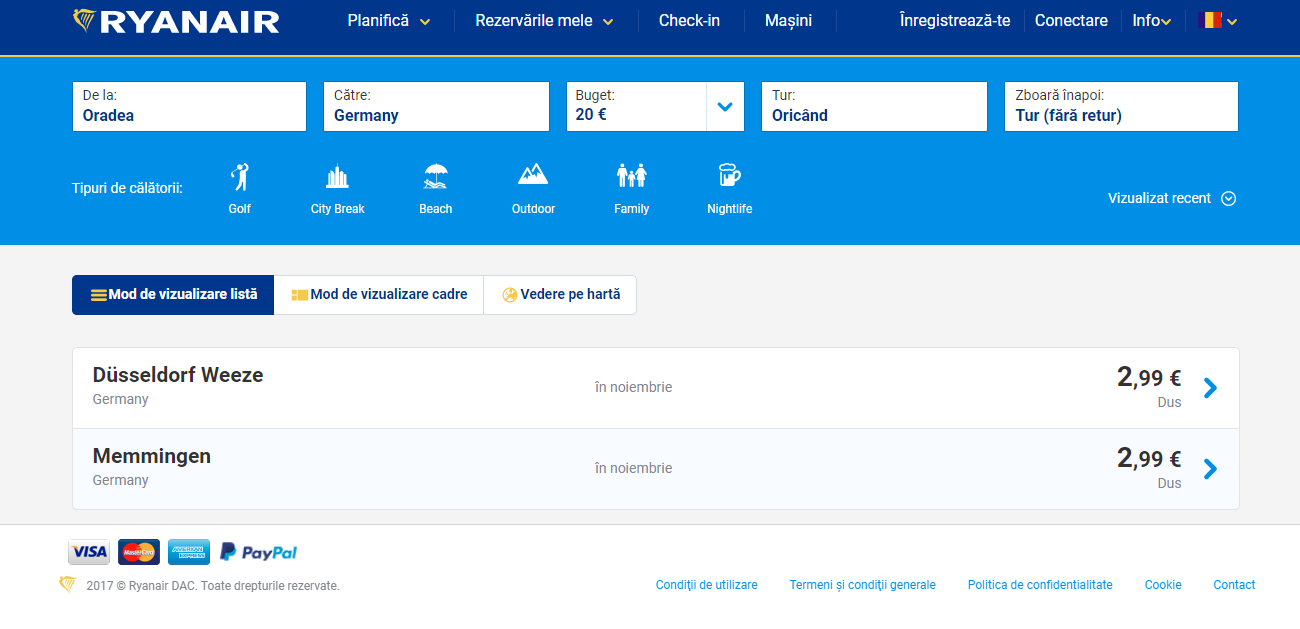Switch to Mod de vizualizare cadre
This screenshot has width=1300, height=629.
click(x=379, y=295)
